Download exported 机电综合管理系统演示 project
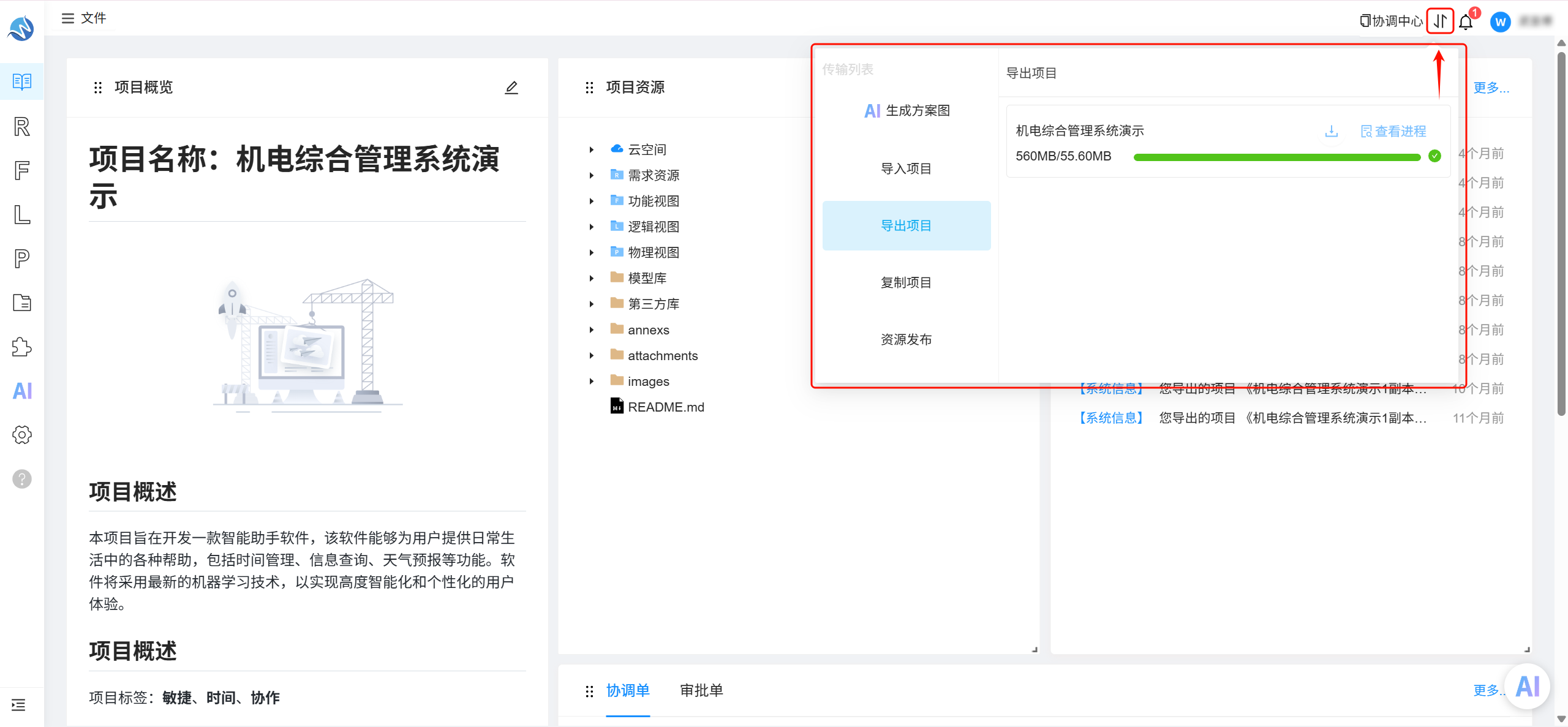The width and height of the screenshot is (1568, 727). click(1331, 131)
